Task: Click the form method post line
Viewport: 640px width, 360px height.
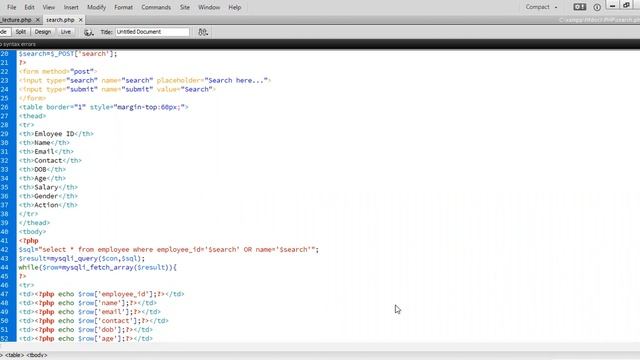Action: (58, 71)
